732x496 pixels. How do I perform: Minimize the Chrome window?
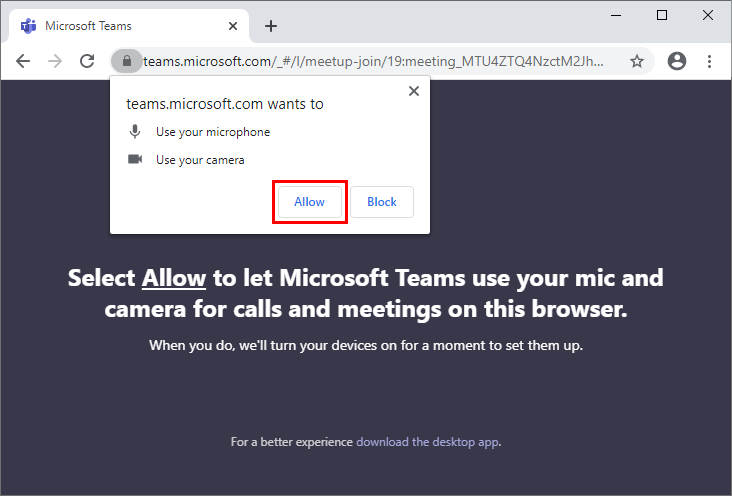click(x=616, y=15)
